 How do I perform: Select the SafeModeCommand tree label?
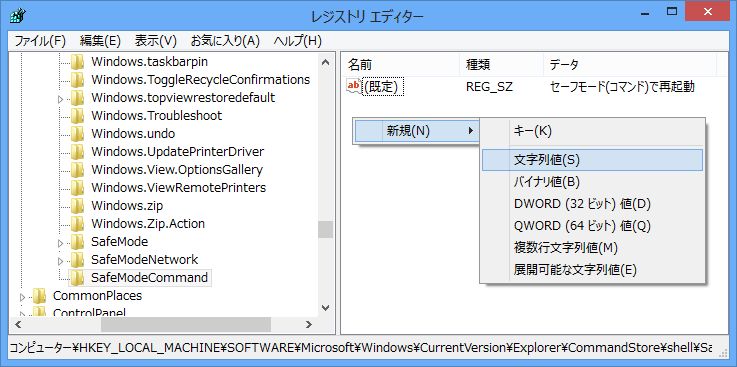(149, 278)
